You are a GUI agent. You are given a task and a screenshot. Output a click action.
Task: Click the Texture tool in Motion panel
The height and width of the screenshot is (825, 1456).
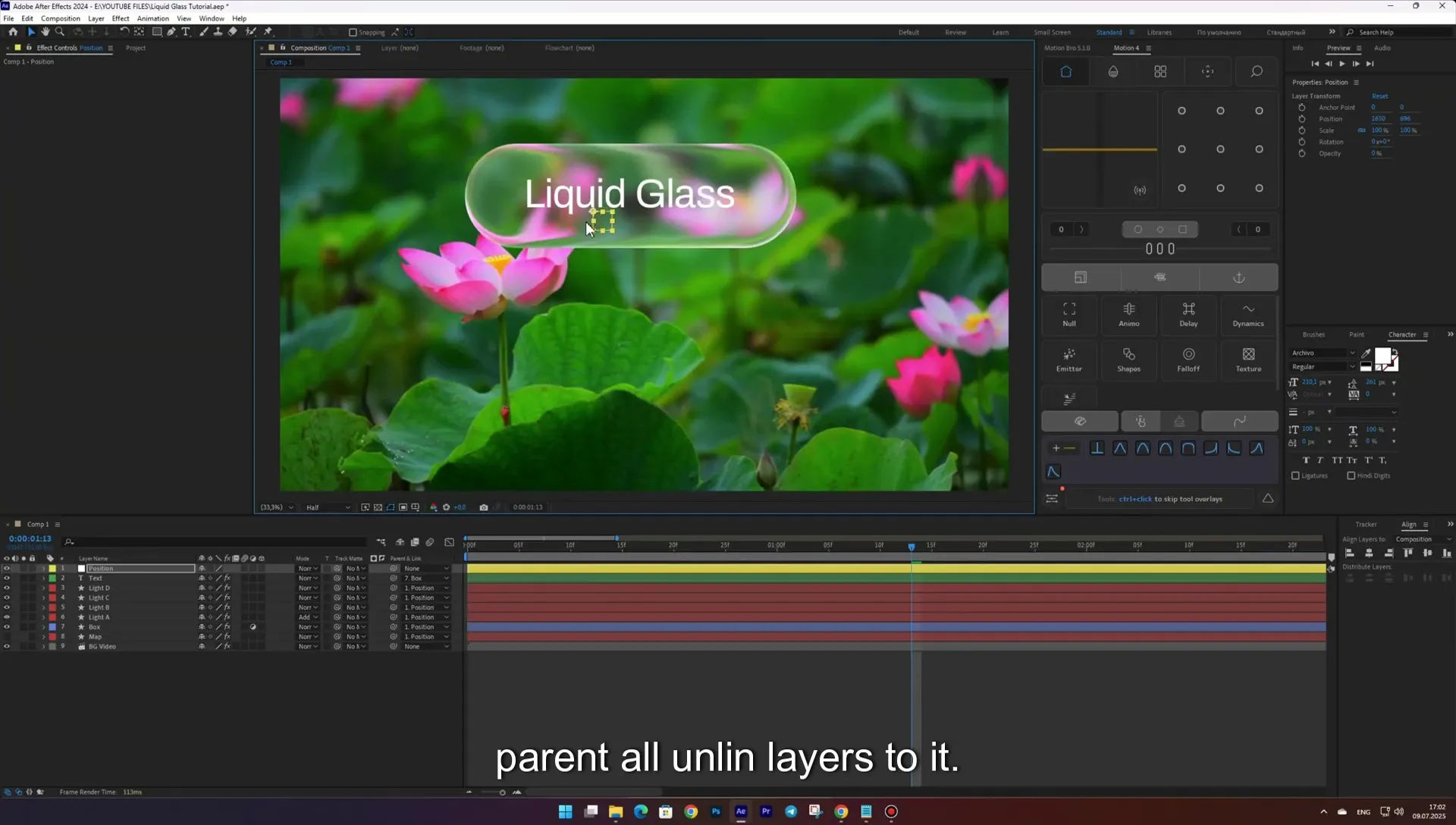click(1248, 360)
